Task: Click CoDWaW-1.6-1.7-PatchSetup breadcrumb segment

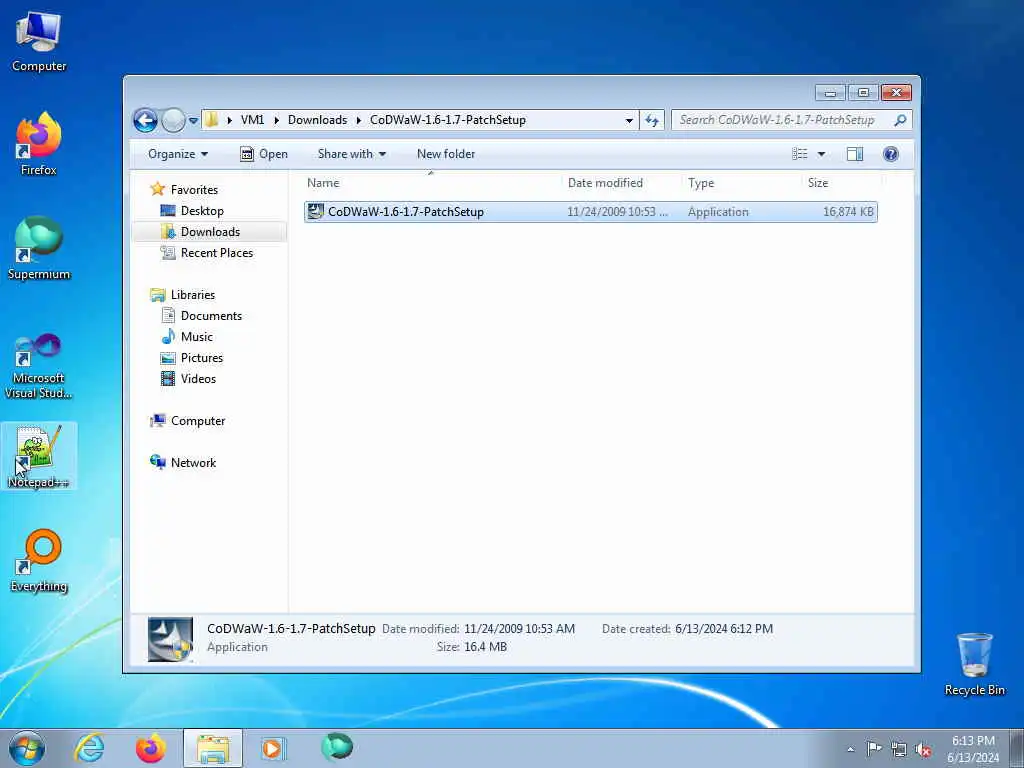Action: 447,120
